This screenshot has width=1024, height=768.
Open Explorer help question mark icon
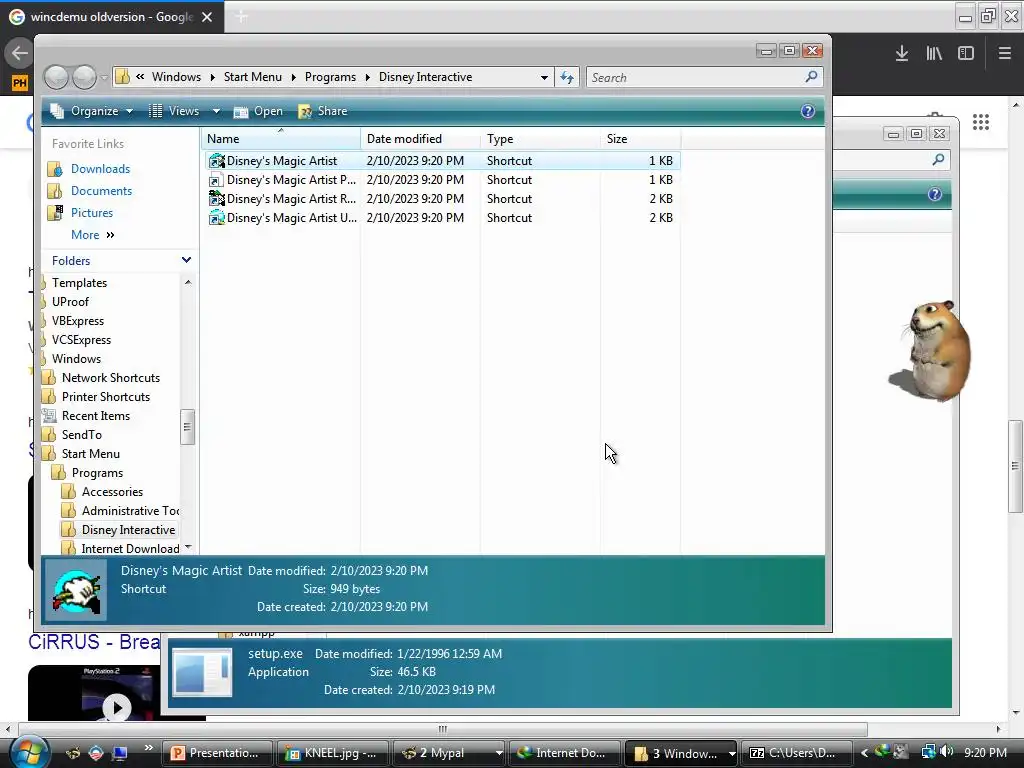coord(808,111)
